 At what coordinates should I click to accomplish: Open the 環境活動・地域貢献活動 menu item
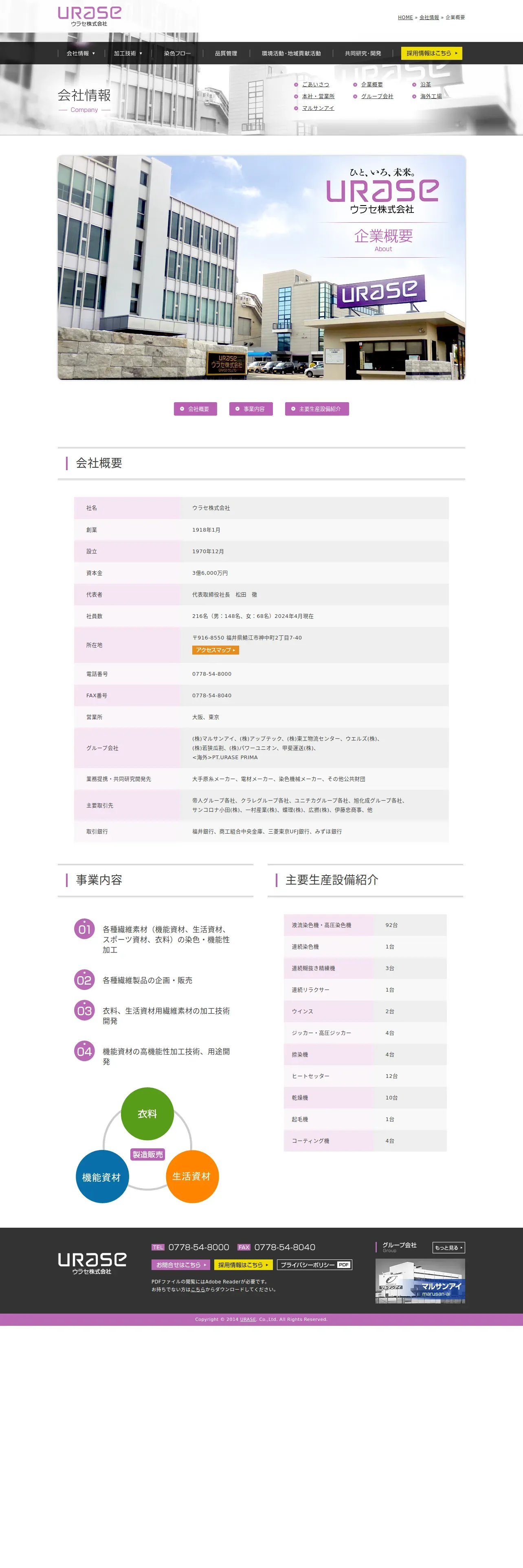(x=291, y=54)
